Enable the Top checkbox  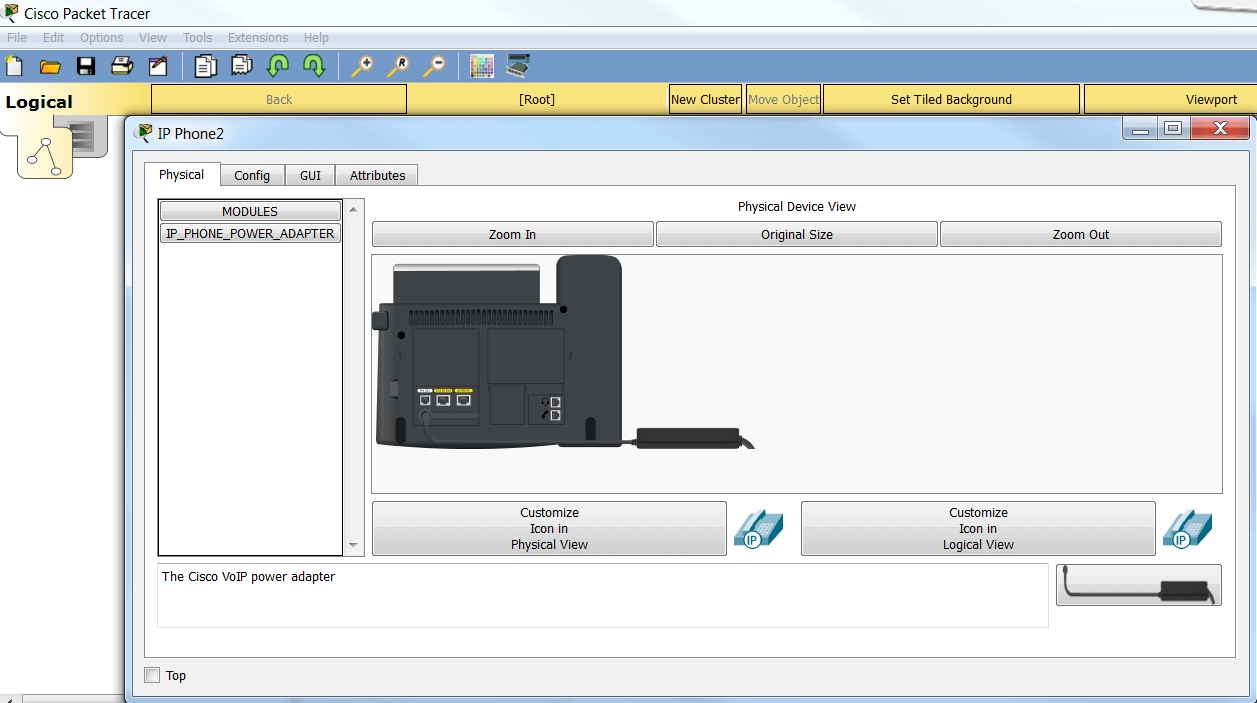152,675
